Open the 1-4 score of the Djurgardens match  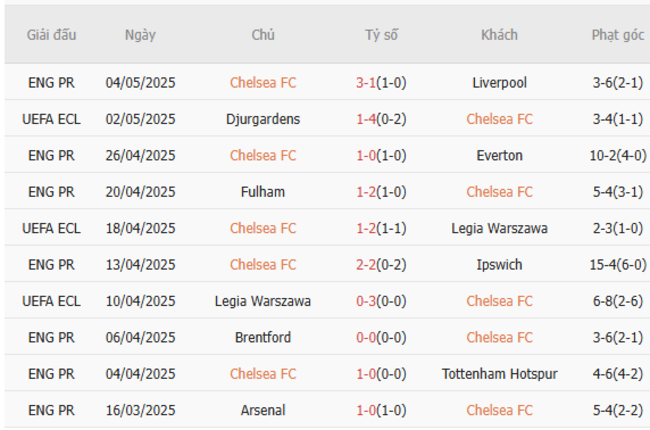point(366,119)
